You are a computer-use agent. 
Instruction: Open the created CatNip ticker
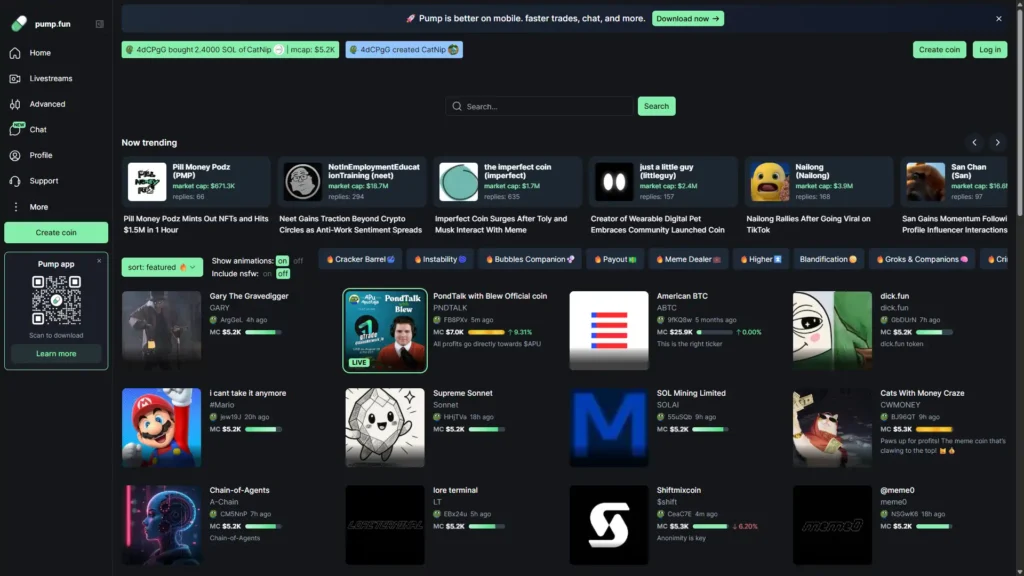(404, 50)
